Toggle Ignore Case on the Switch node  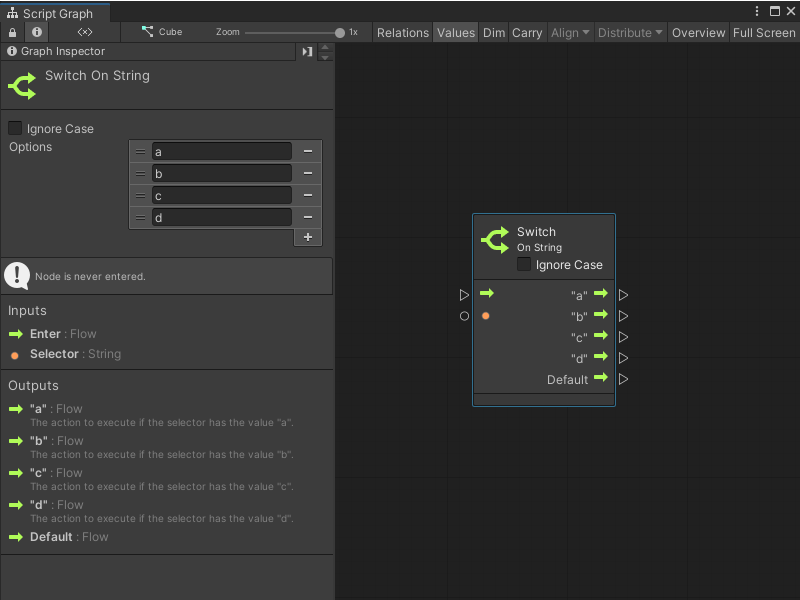(524, 265)
